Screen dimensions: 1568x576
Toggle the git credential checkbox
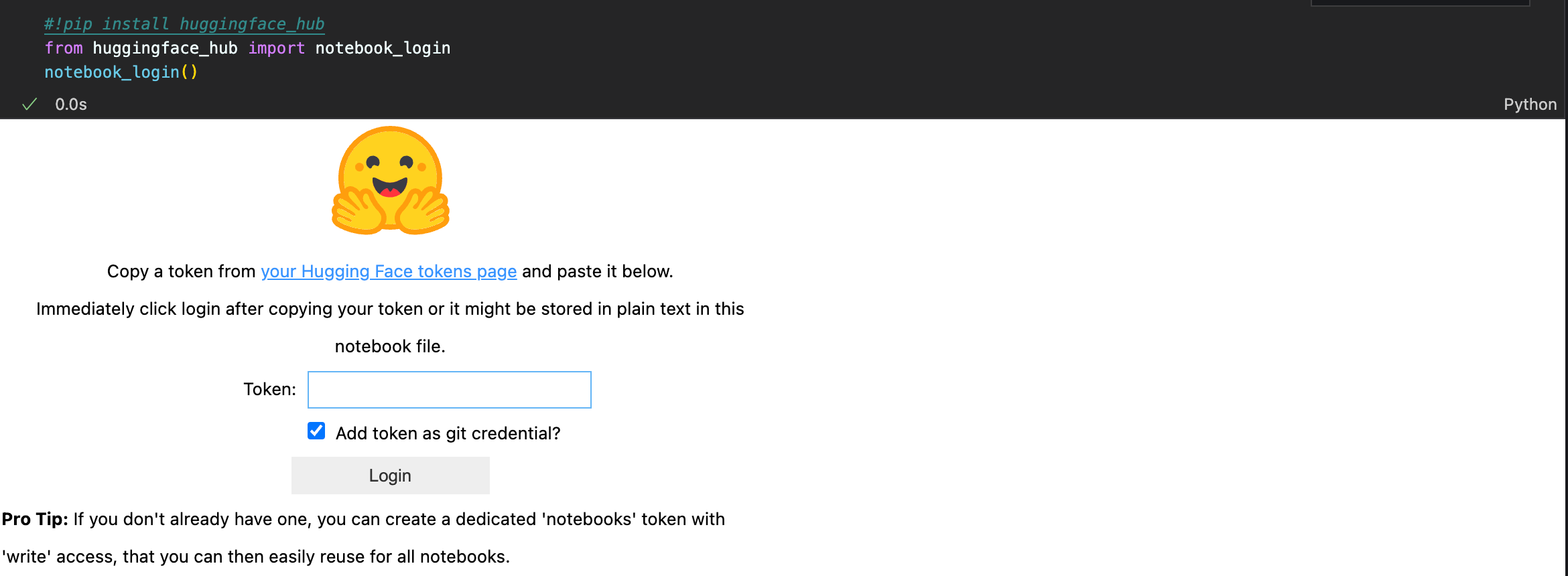click(x=316, y=431)
